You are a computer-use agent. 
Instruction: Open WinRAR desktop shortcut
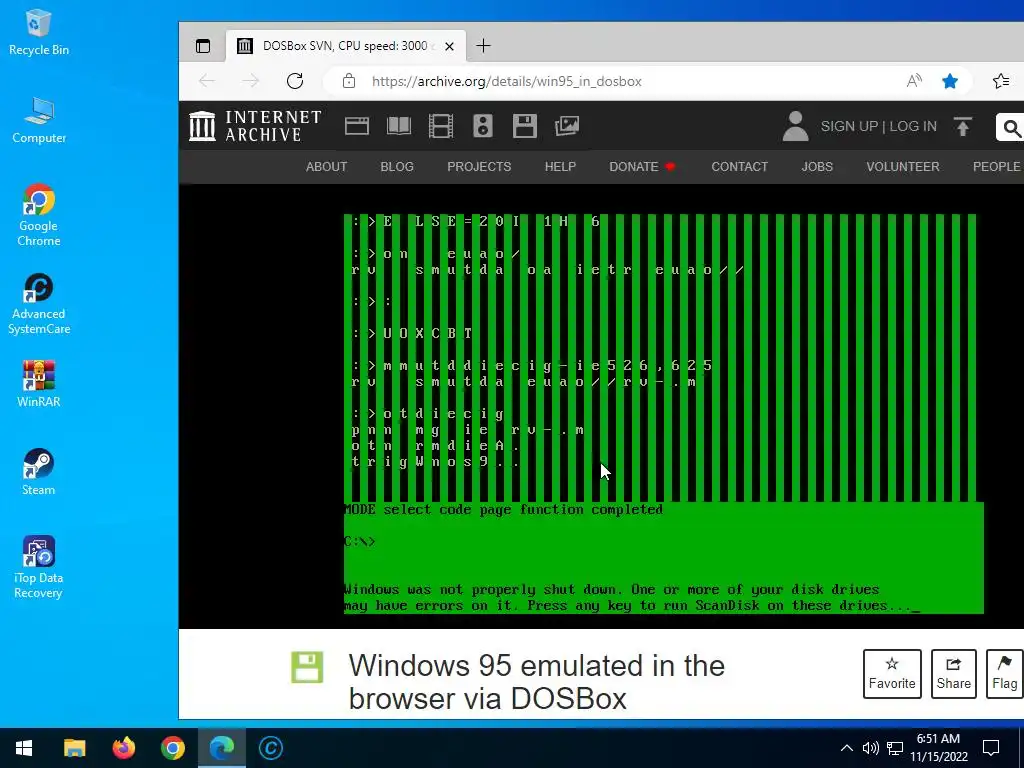pos(39,383)
